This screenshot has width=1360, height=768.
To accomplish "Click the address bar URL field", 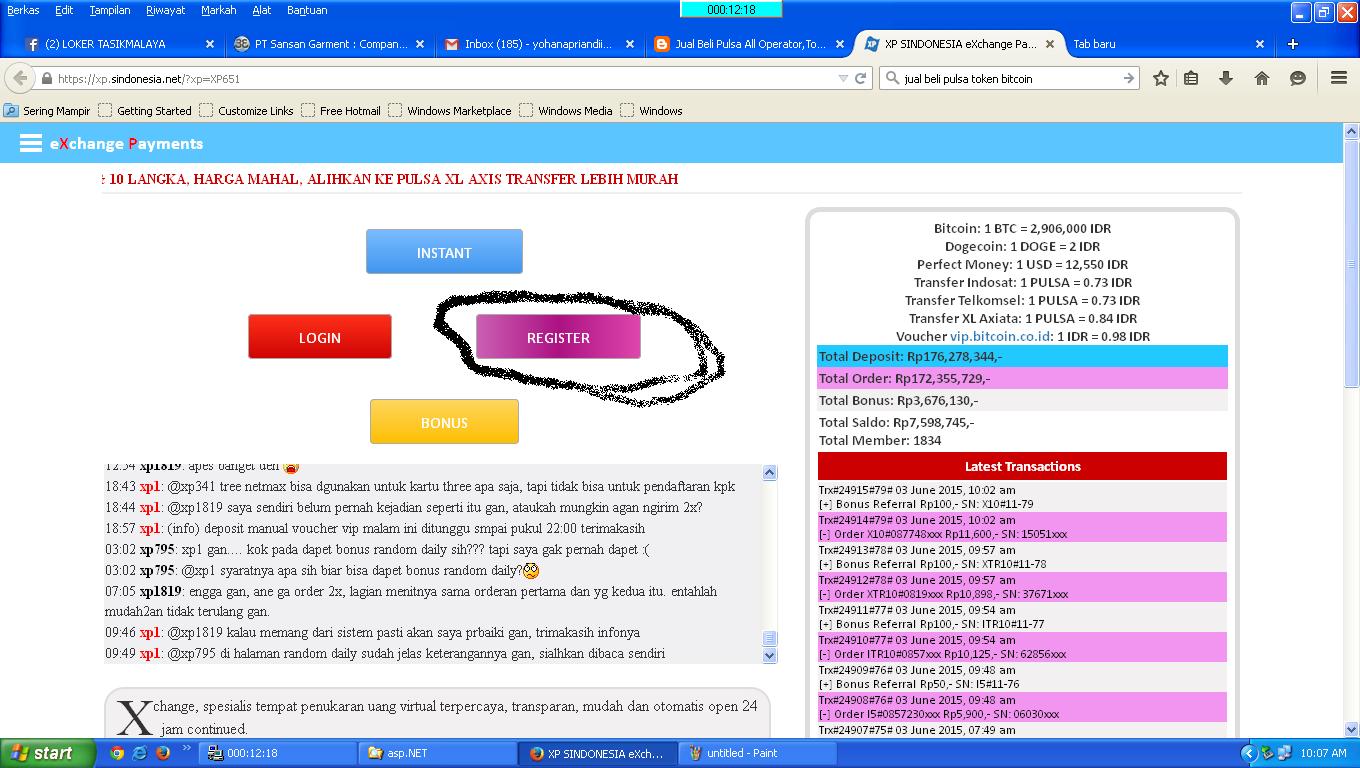I will coord(440,78).
